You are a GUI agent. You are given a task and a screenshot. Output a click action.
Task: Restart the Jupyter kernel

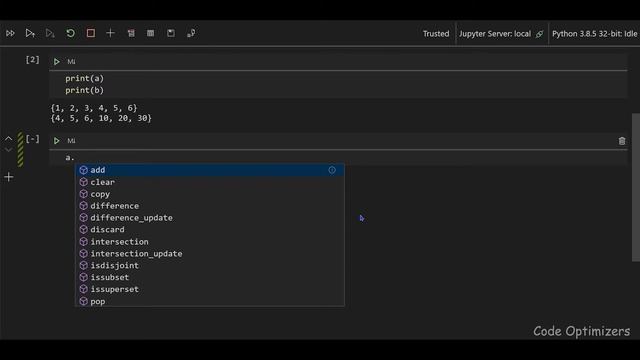pos(70,33)
